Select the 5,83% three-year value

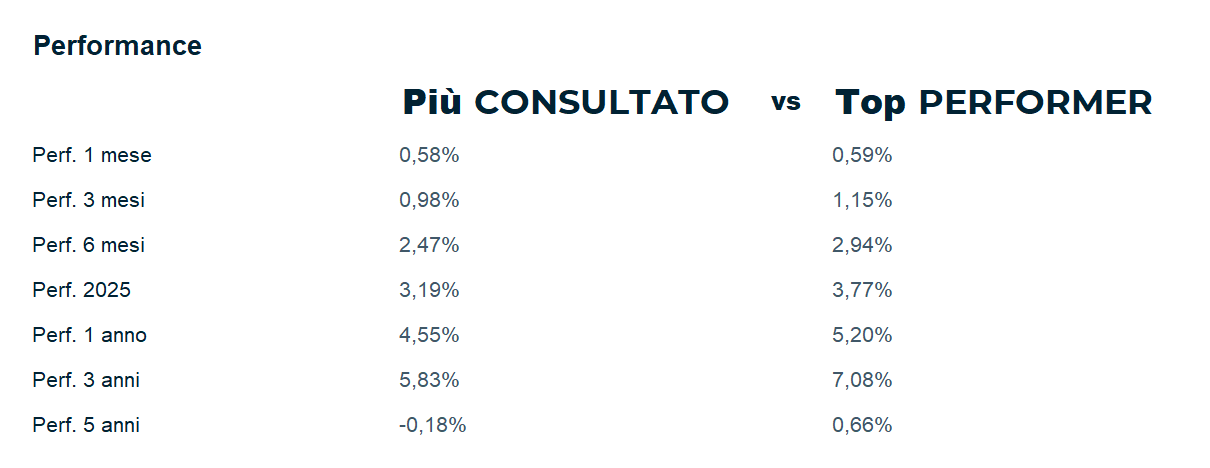coord(429,380)
